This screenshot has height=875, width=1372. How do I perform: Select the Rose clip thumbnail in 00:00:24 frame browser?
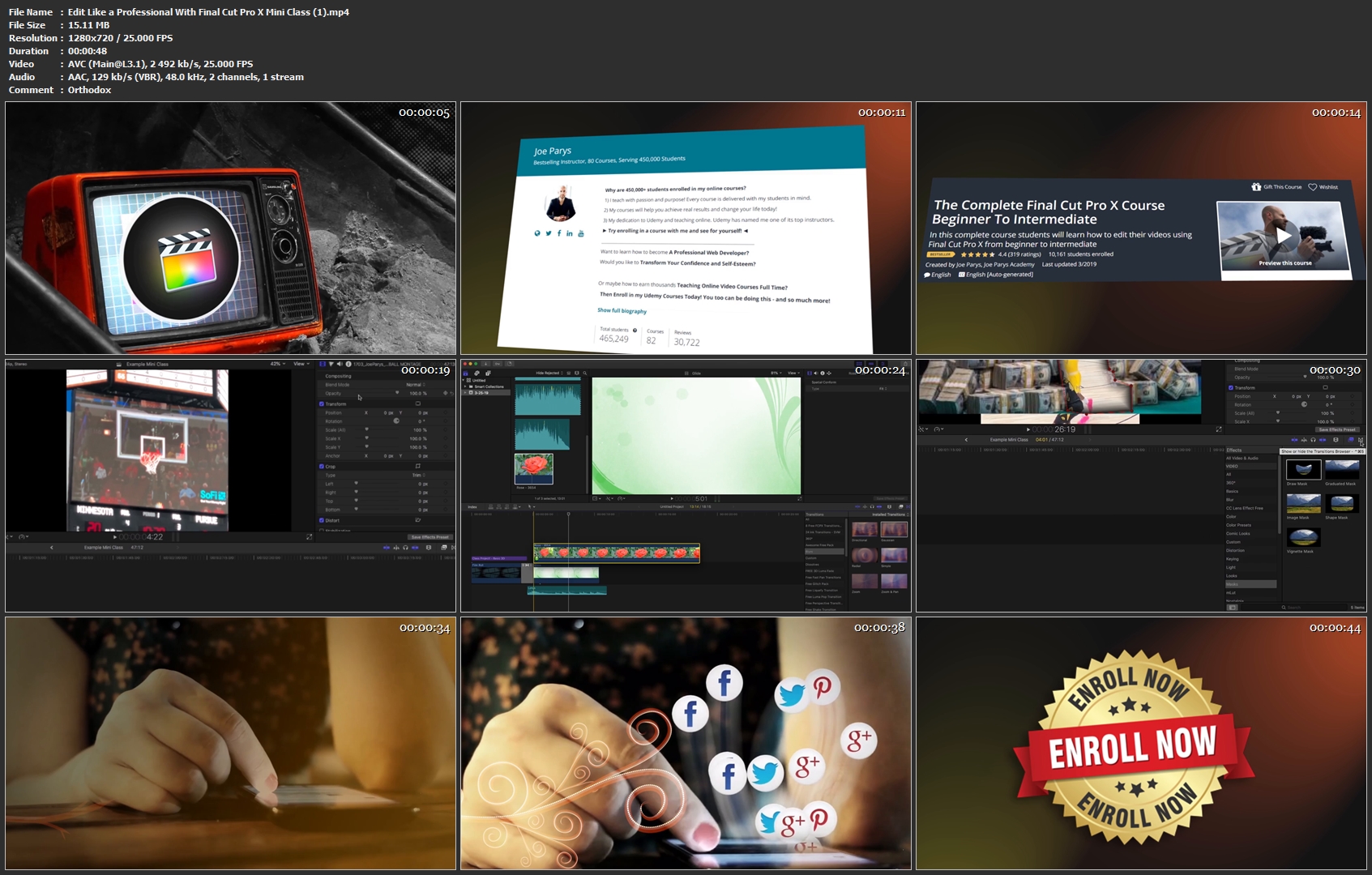(534, 469)
